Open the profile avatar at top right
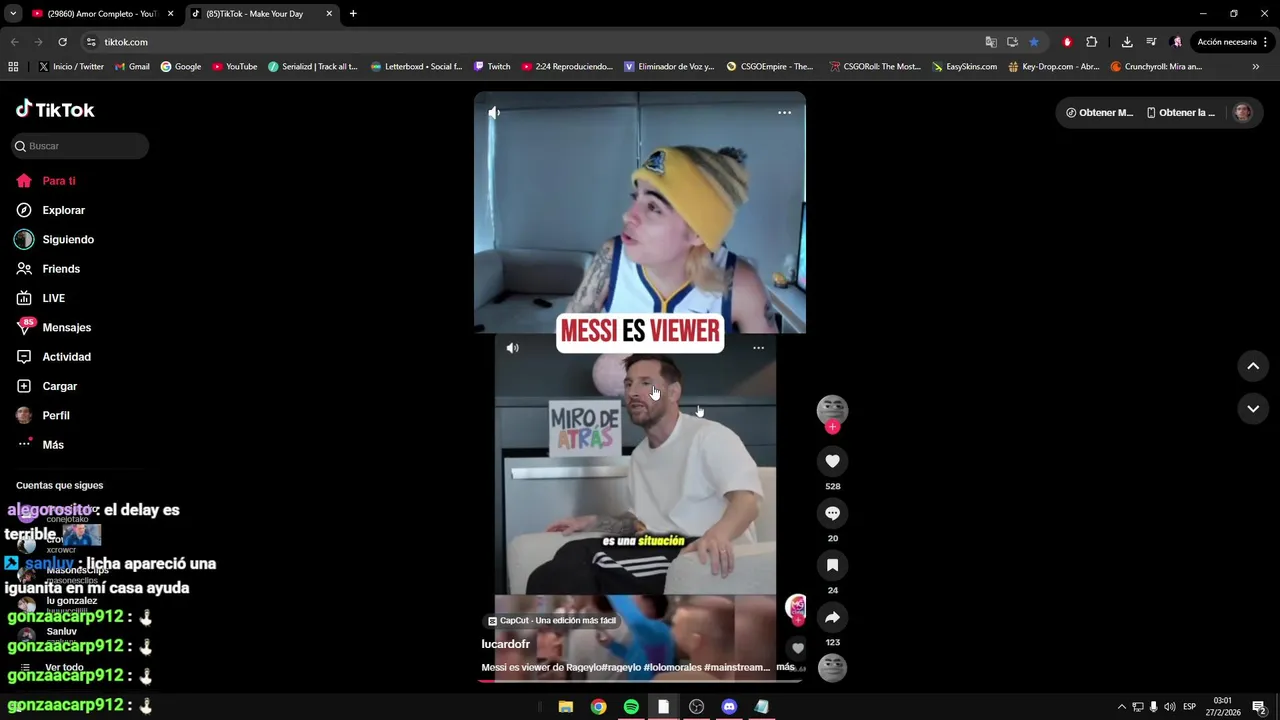Viewport: 1280px width, 720px height. (x=1243, y=113)
